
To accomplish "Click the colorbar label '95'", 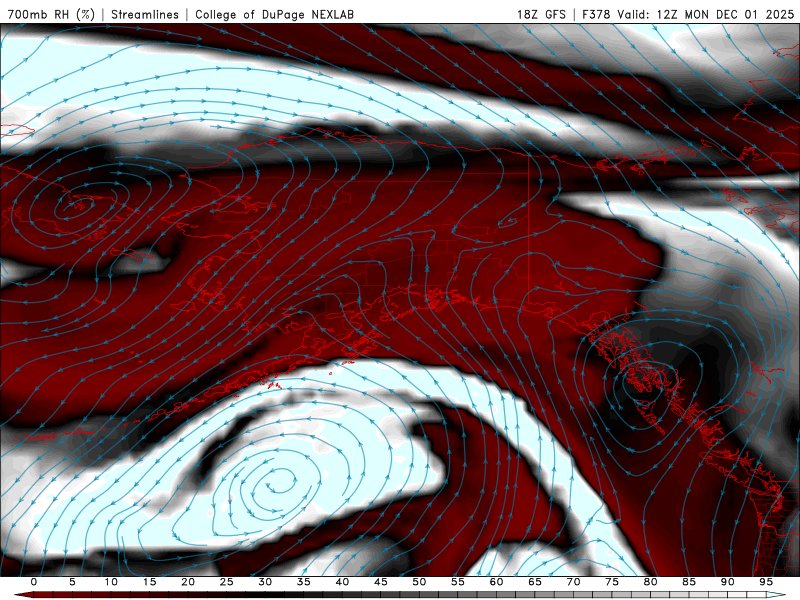I will point(766,582).
